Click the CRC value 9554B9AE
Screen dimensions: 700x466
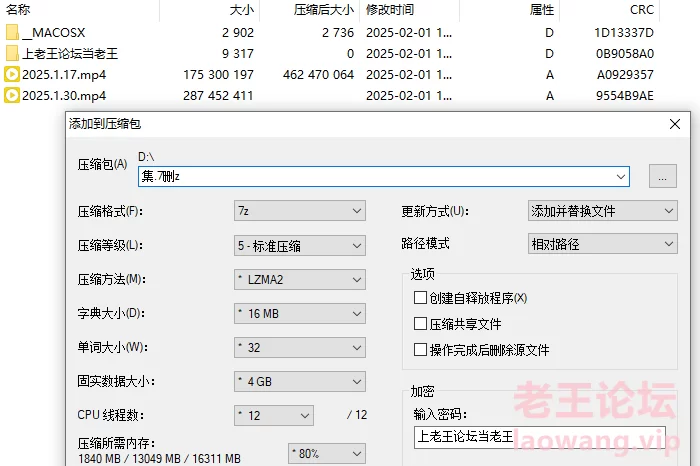click(625, 96)
